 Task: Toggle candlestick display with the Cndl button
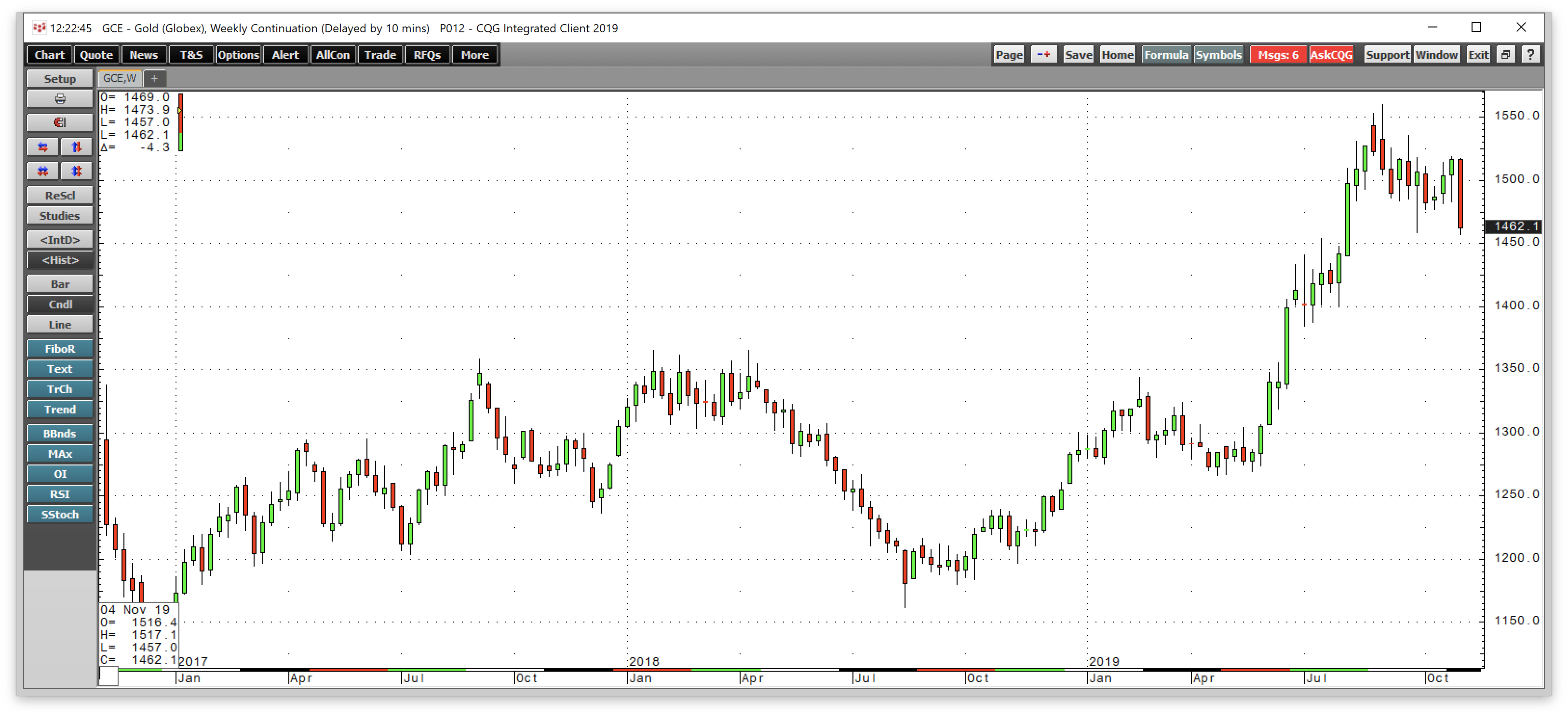59,304
